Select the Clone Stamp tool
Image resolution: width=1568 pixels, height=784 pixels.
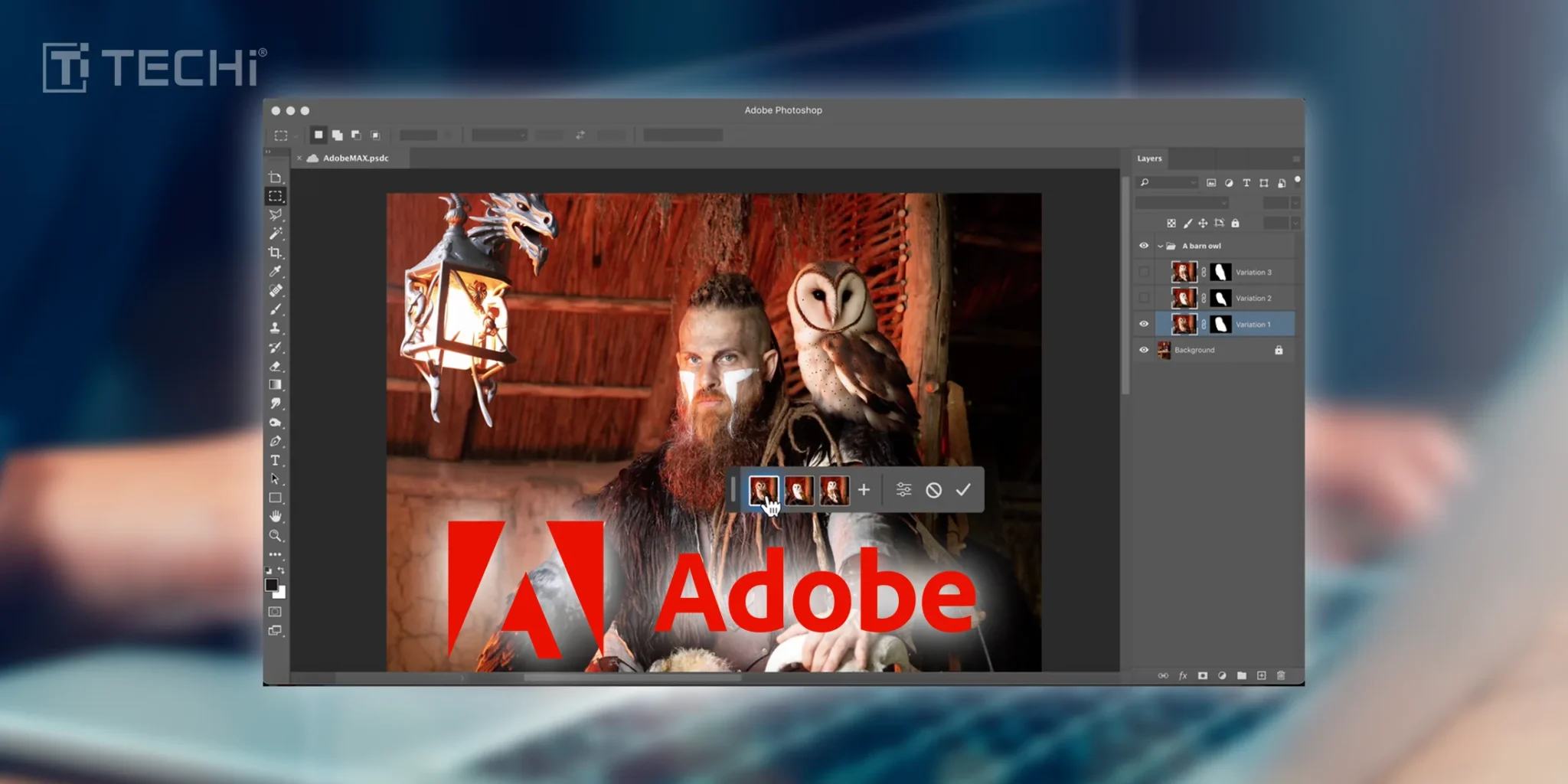[x=276, y=328]
